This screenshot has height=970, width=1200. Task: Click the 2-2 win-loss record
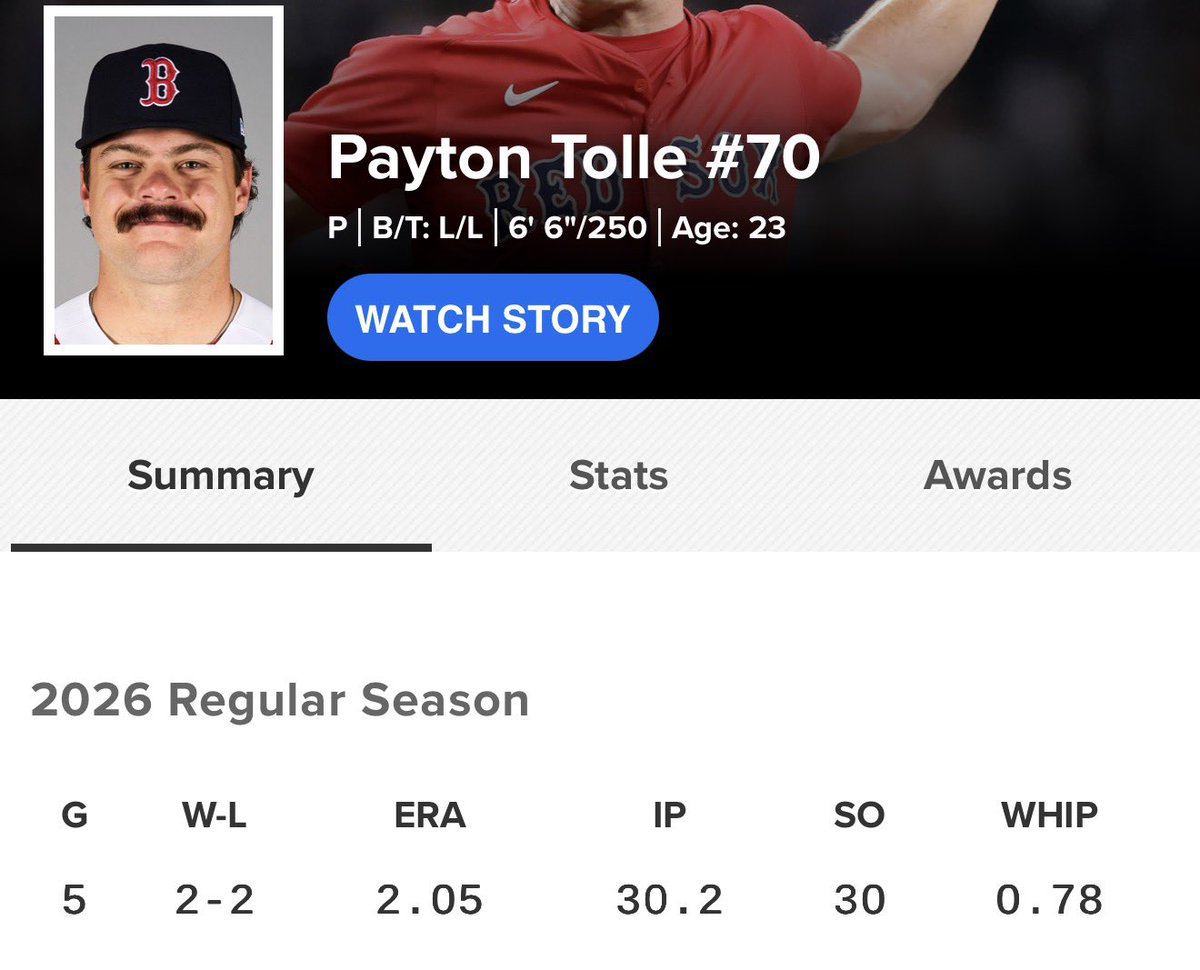(x=214, y=901)
